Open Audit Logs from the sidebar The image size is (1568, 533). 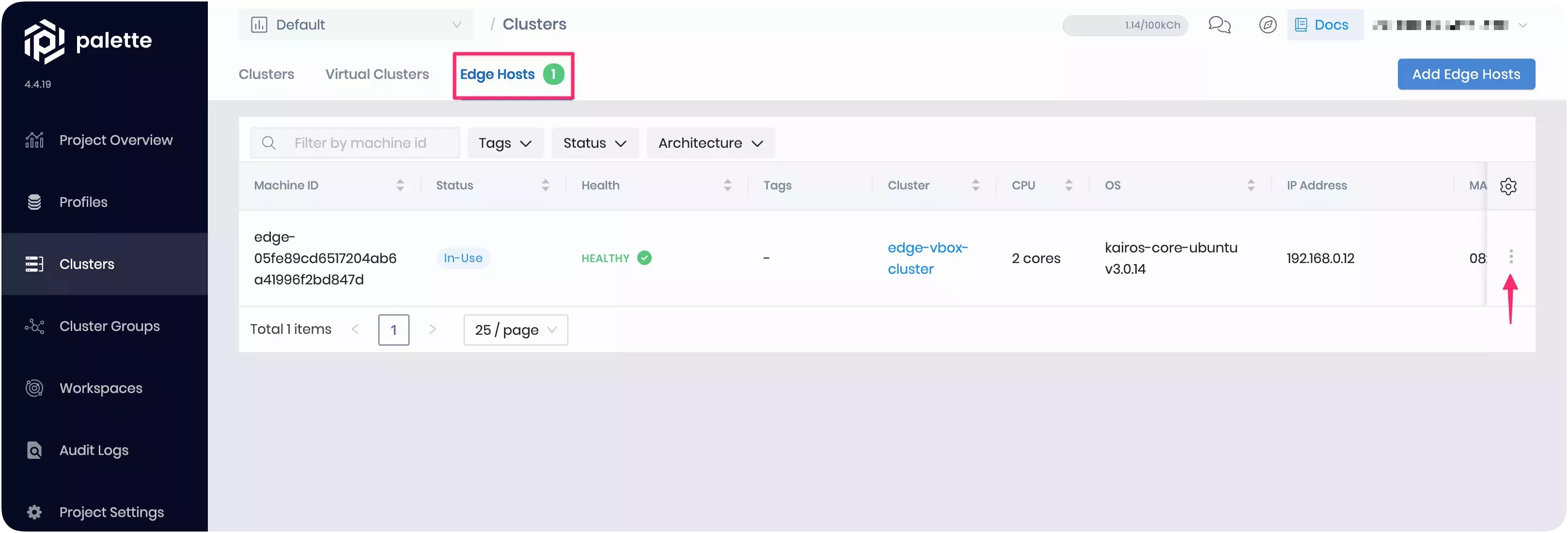(94, 450)
